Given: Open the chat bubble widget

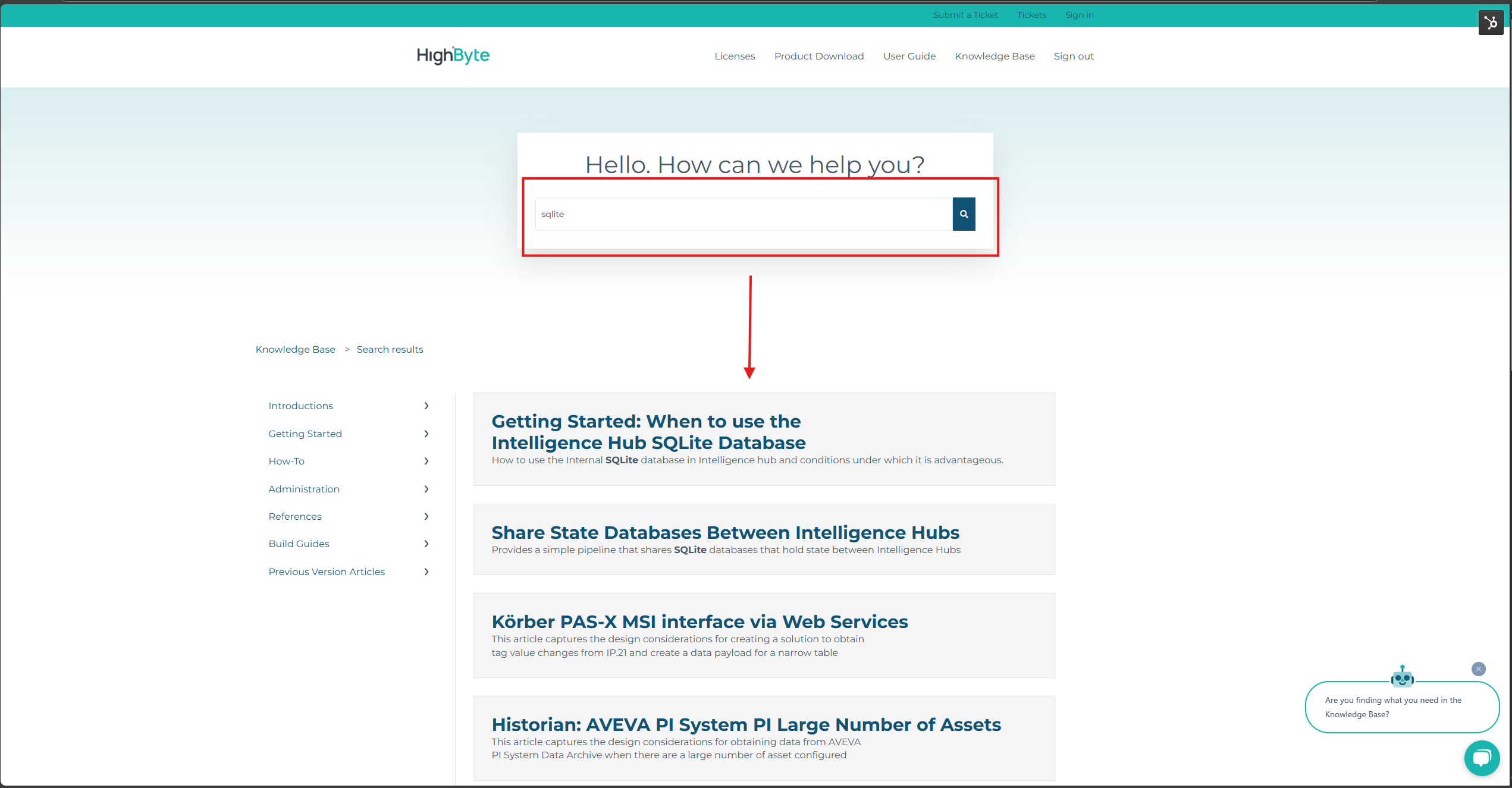Looking at the screenshot, I should click(x=1482, y=758).
